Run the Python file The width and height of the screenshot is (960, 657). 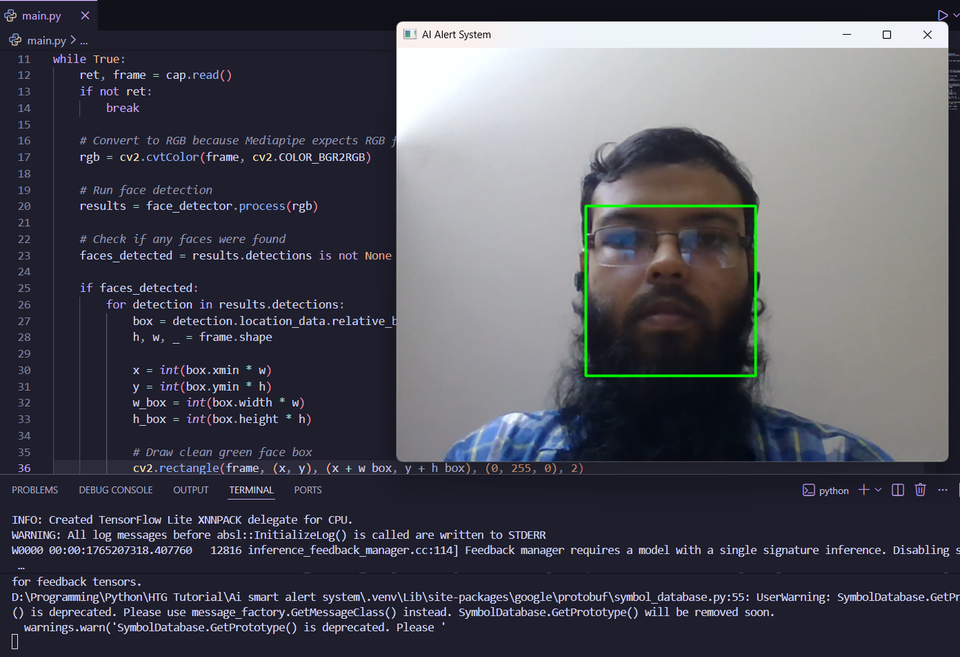(942, 14)
